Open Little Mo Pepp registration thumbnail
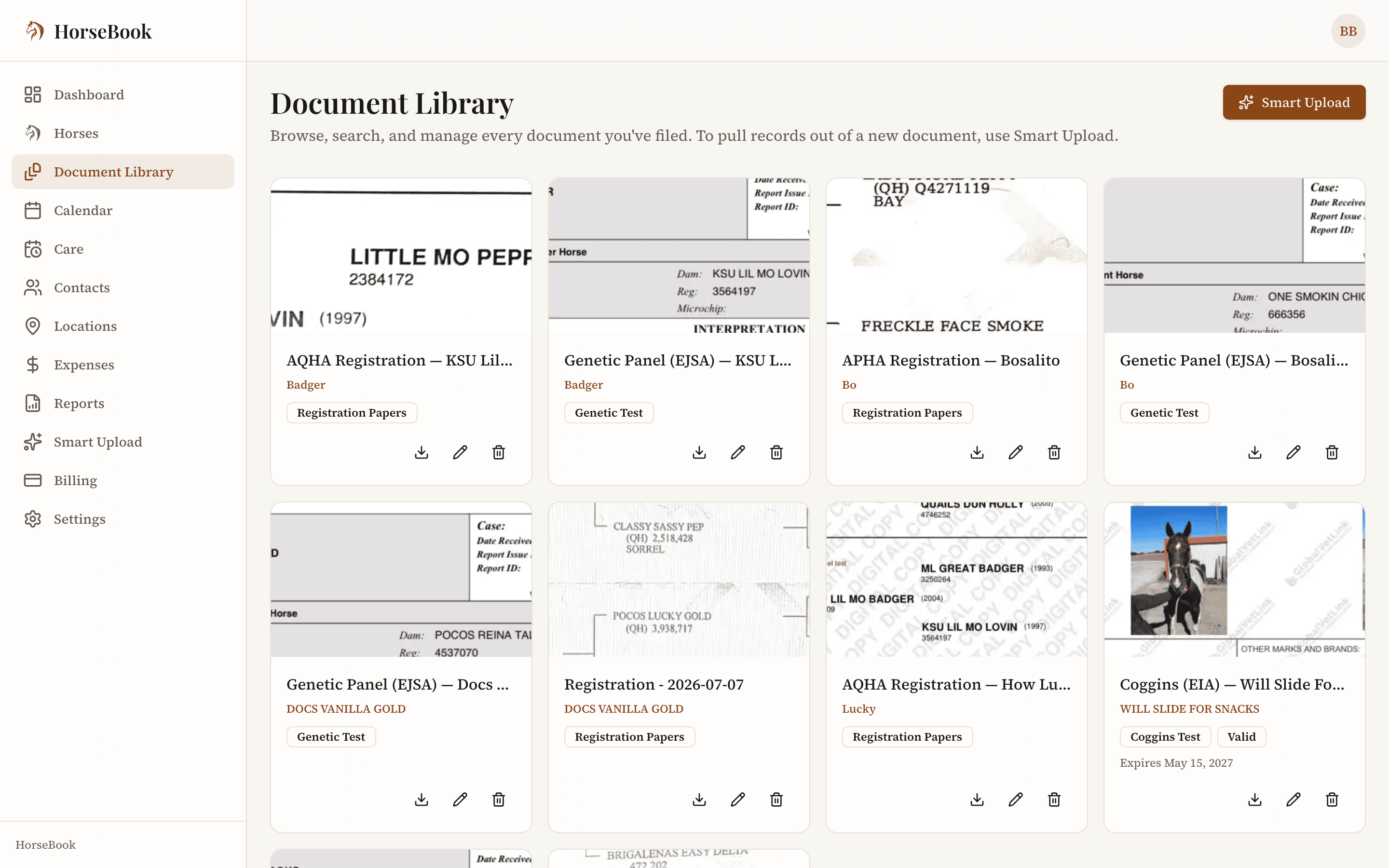Viewport: 1389px width, 868px height. coord(401,256)
